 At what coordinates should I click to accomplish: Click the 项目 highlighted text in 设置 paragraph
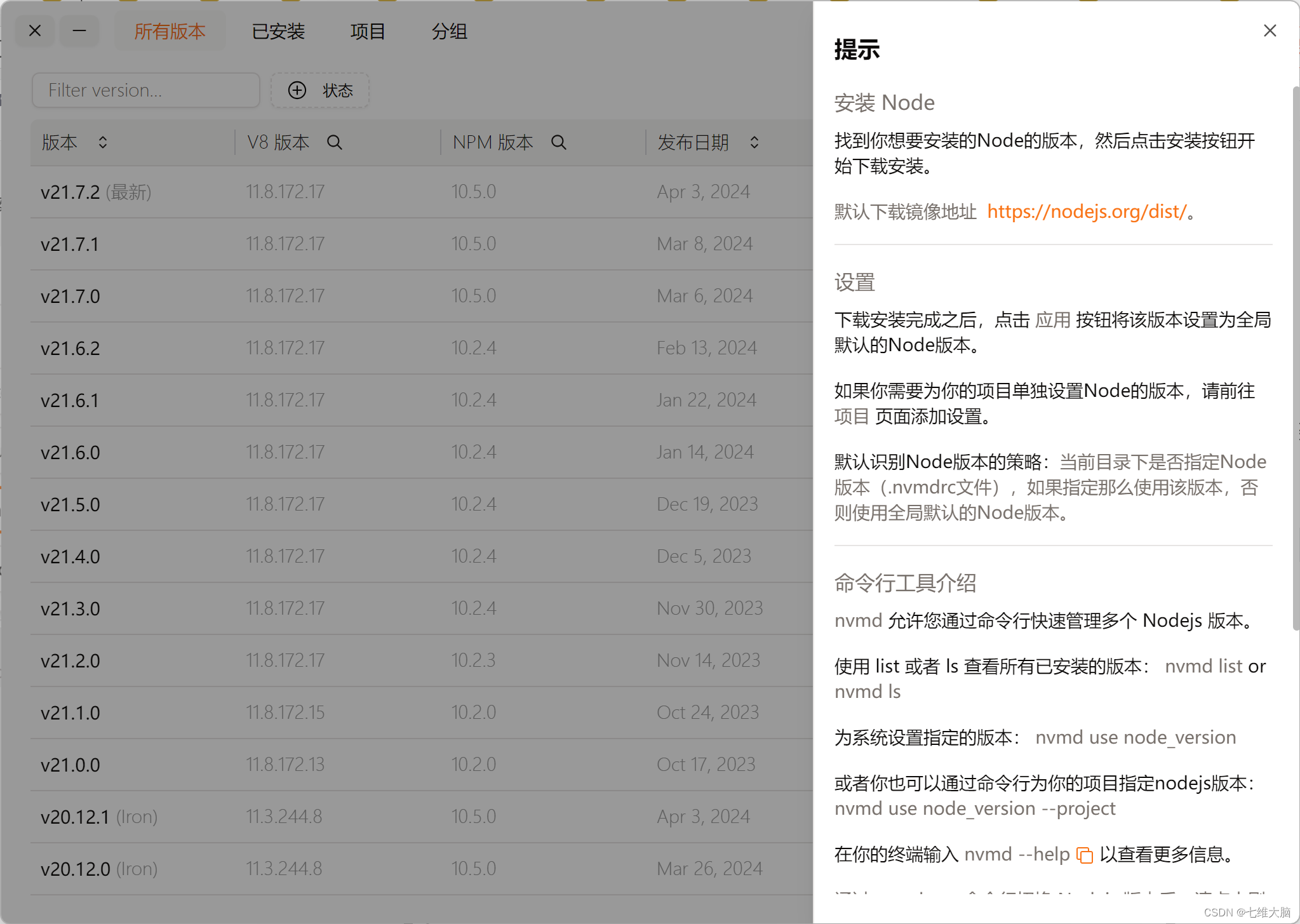point(852,416)
